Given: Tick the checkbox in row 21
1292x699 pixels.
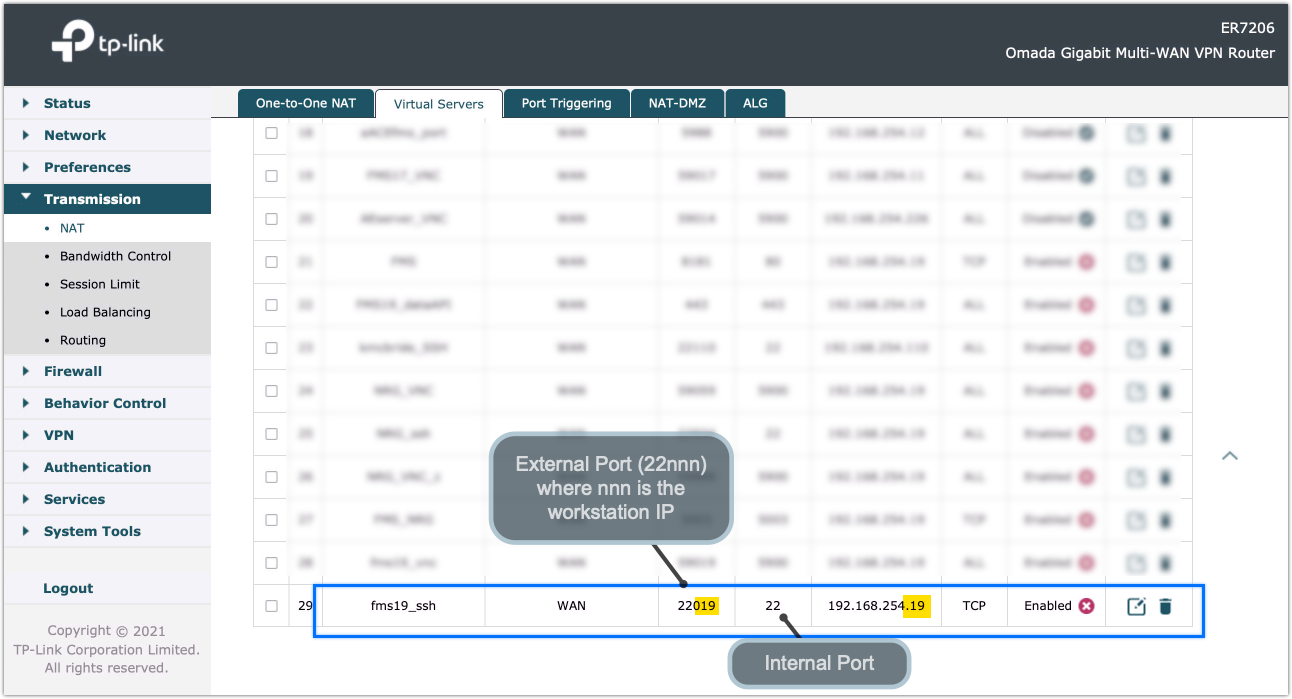Looking at the screenshot, I should (x=271, y=262).
